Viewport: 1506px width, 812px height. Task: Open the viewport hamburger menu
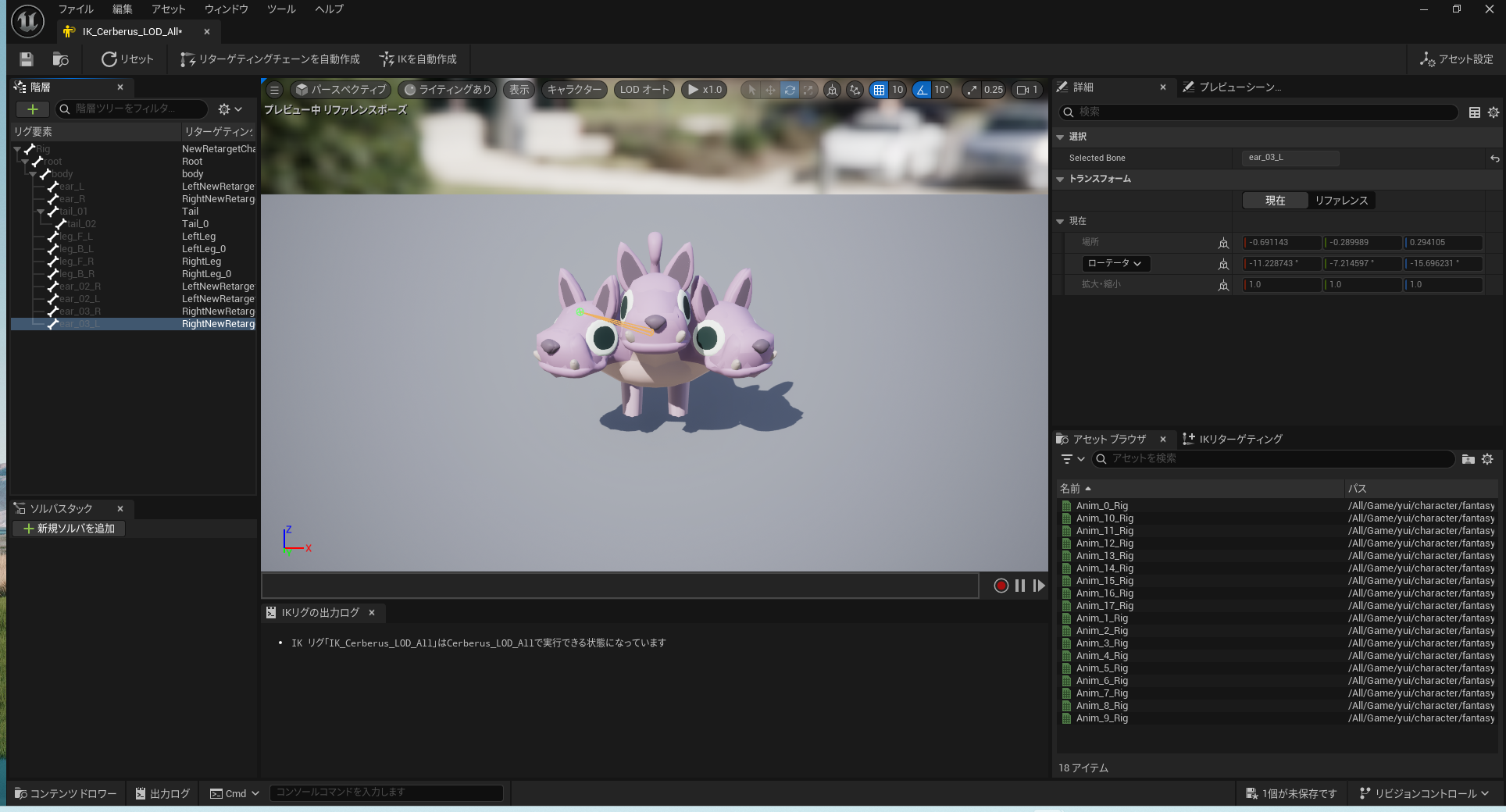click(274, 90)
